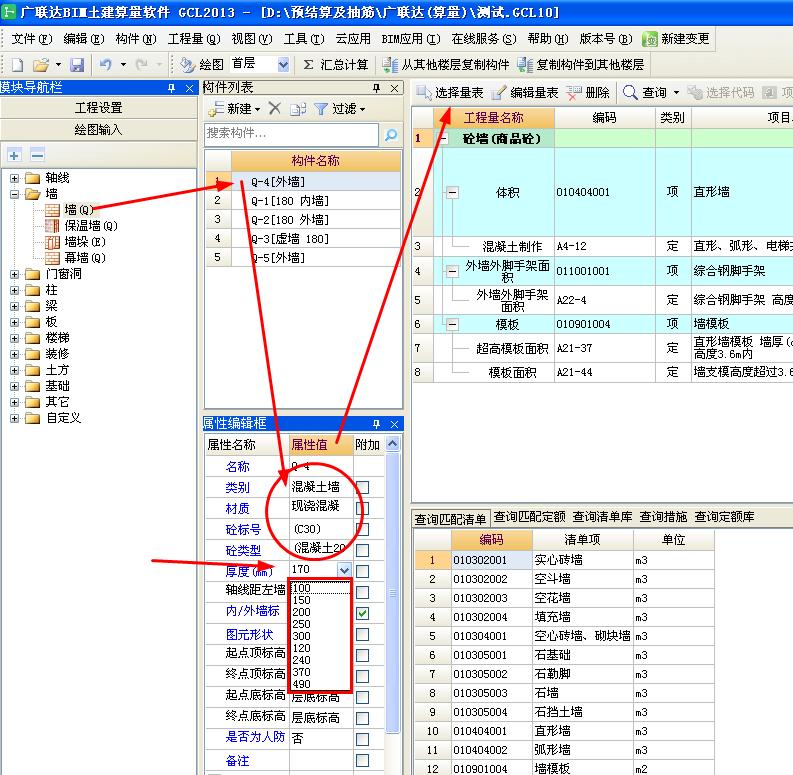Toggle the 类别 附加 checkbox
The width and height of the screenshot is (793, 775).
[x=363, y=488]
